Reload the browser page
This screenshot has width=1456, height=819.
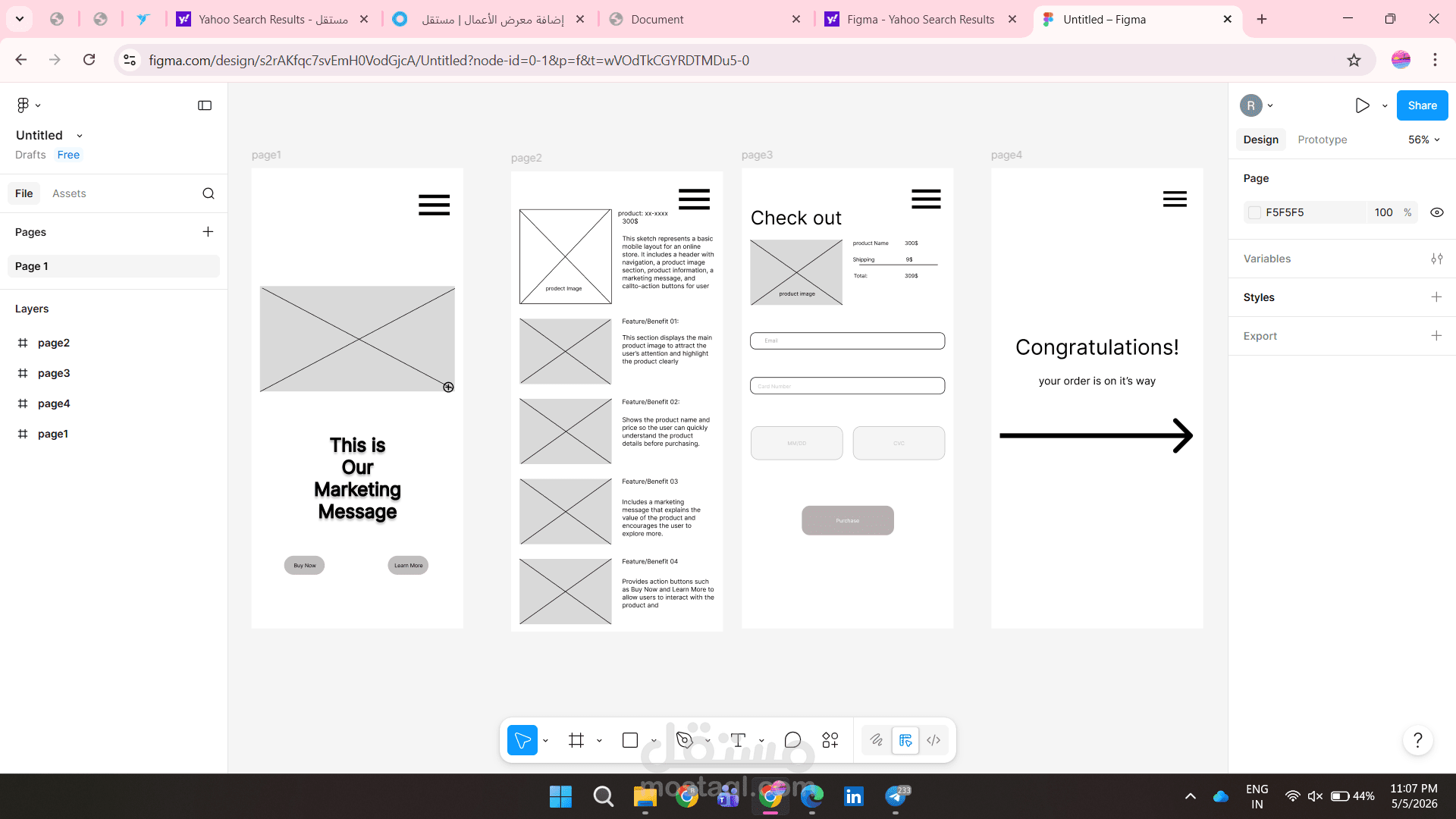(89, 60)
